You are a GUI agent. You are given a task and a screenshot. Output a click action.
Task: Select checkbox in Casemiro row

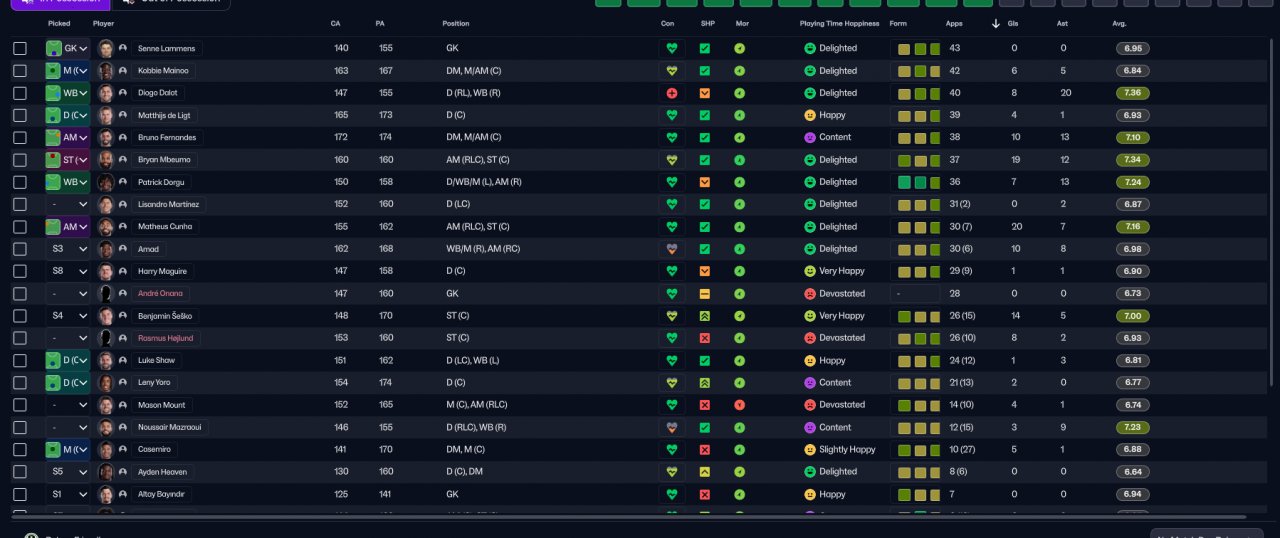click(20, 450)
